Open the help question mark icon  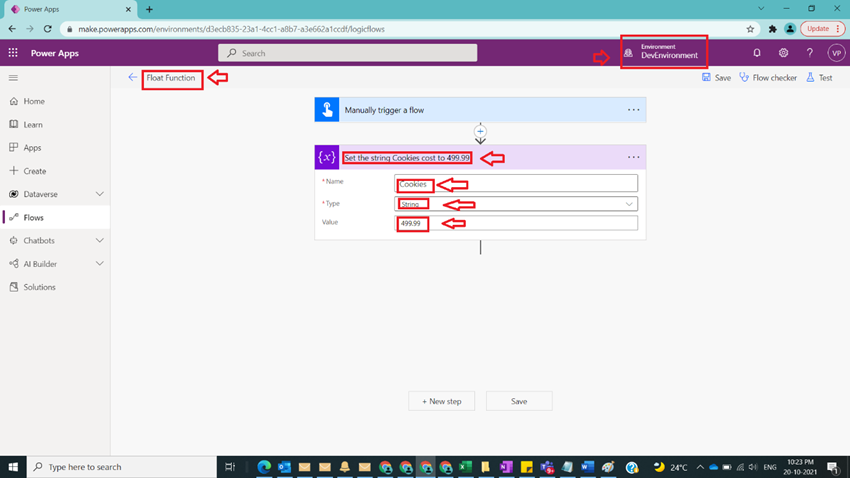coord(809,53)
